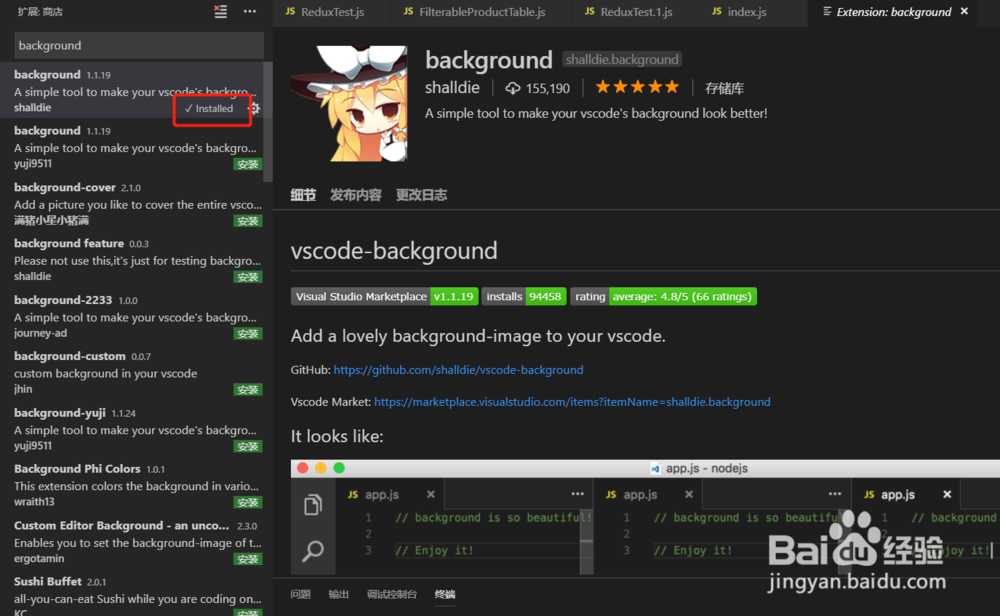Click the Installed button for shalldie background
This screenshot has width=1000, height=616.
point(209,108)
